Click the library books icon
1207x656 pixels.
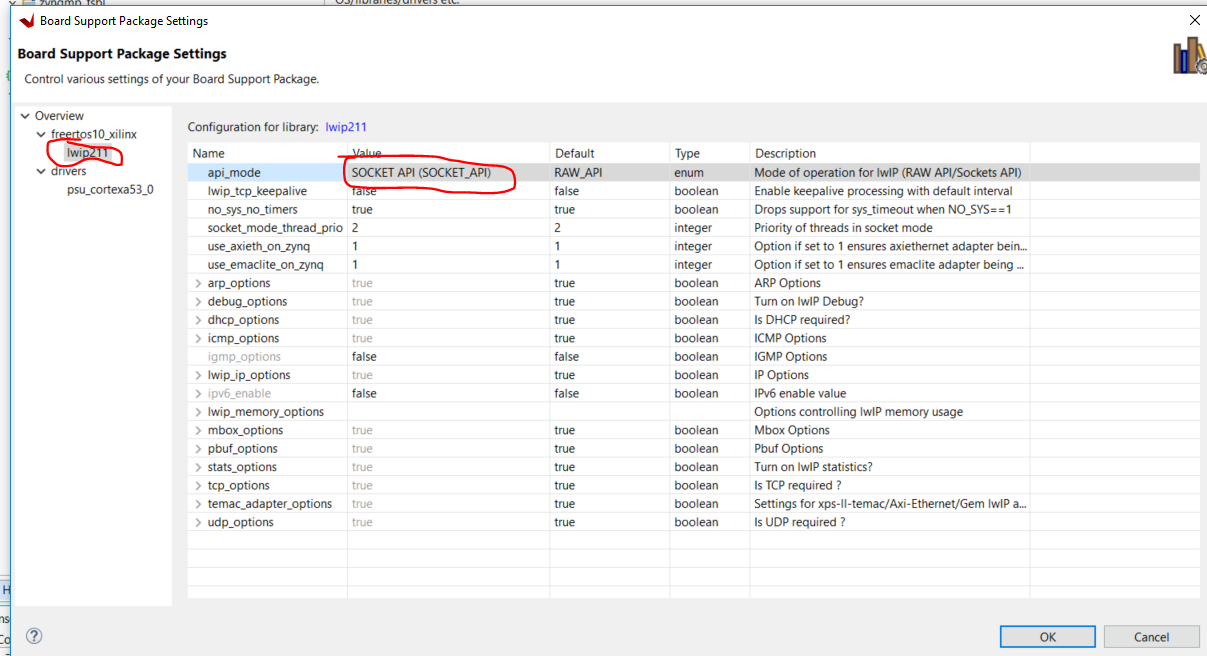pyautogui.click(x=1188, y=56)
